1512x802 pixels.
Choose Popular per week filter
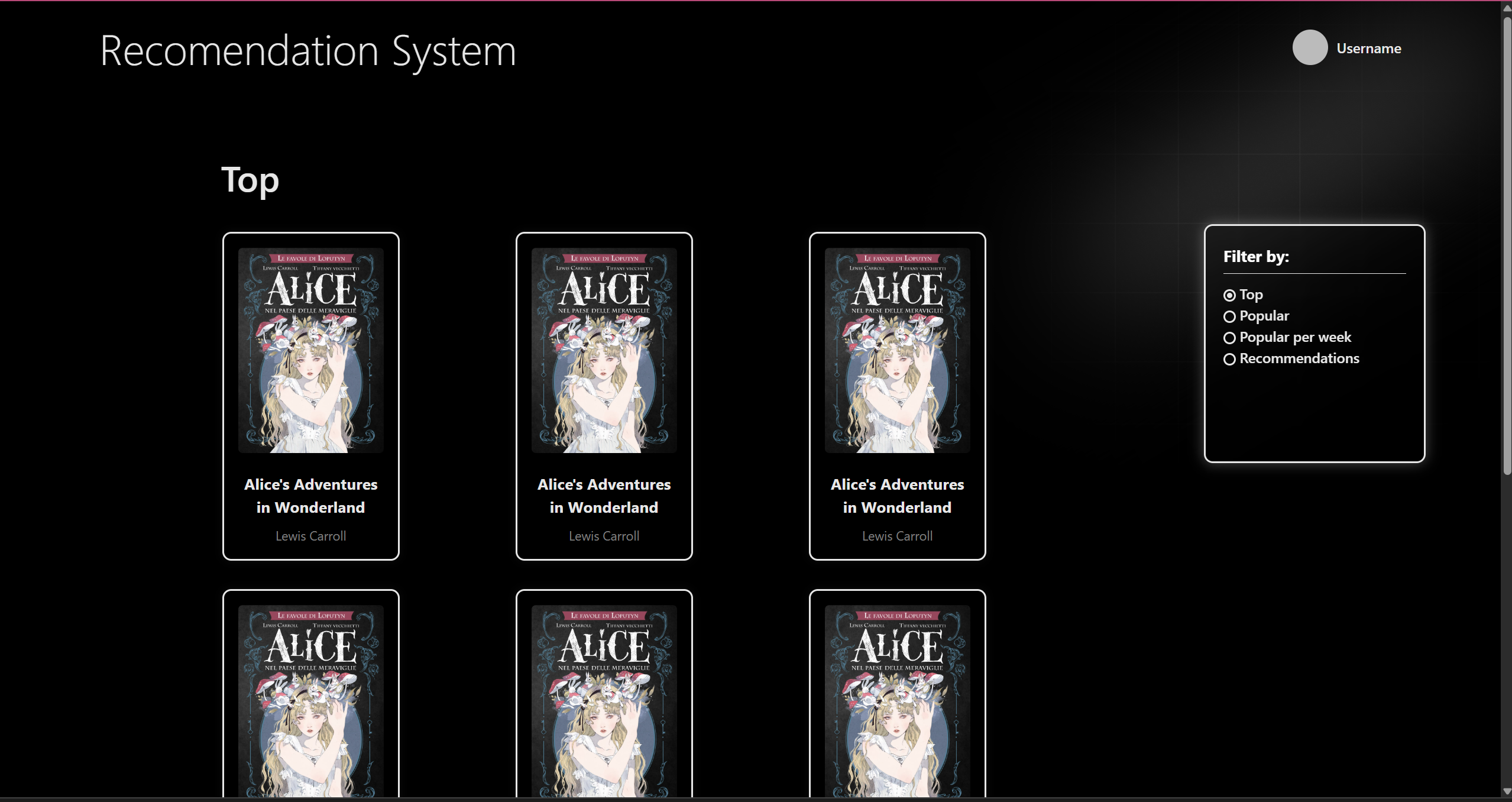coord(1229,338)
